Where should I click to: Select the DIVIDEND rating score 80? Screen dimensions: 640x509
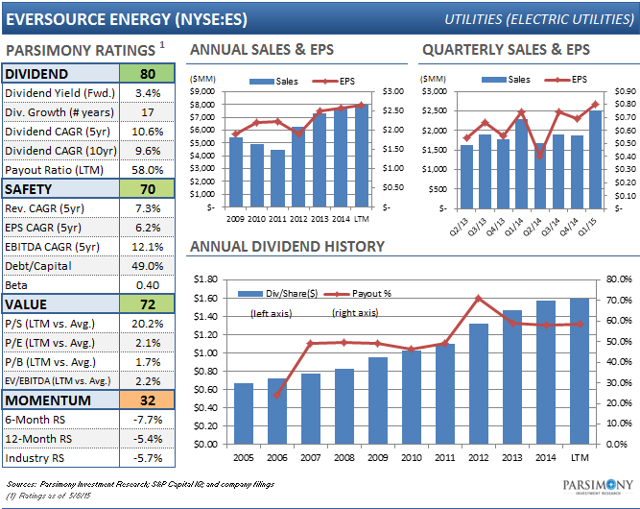[147, 74]
